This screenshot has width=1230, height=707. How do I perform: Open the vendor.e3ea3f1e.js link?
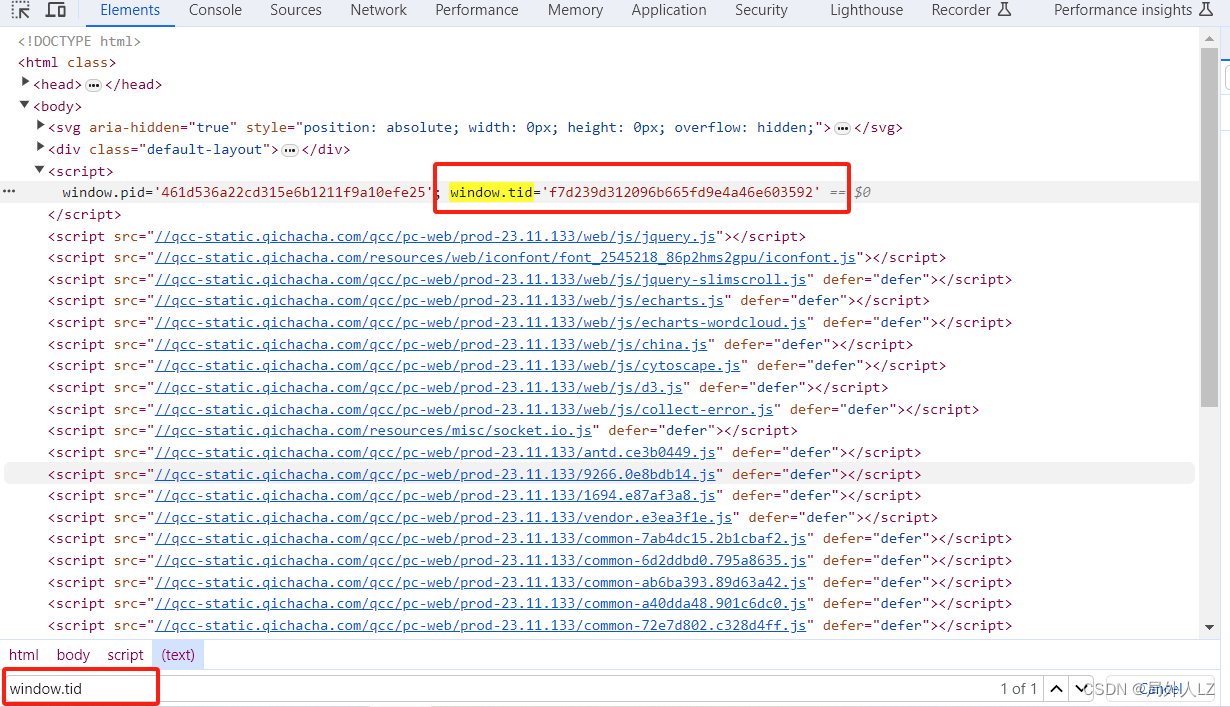443,517
